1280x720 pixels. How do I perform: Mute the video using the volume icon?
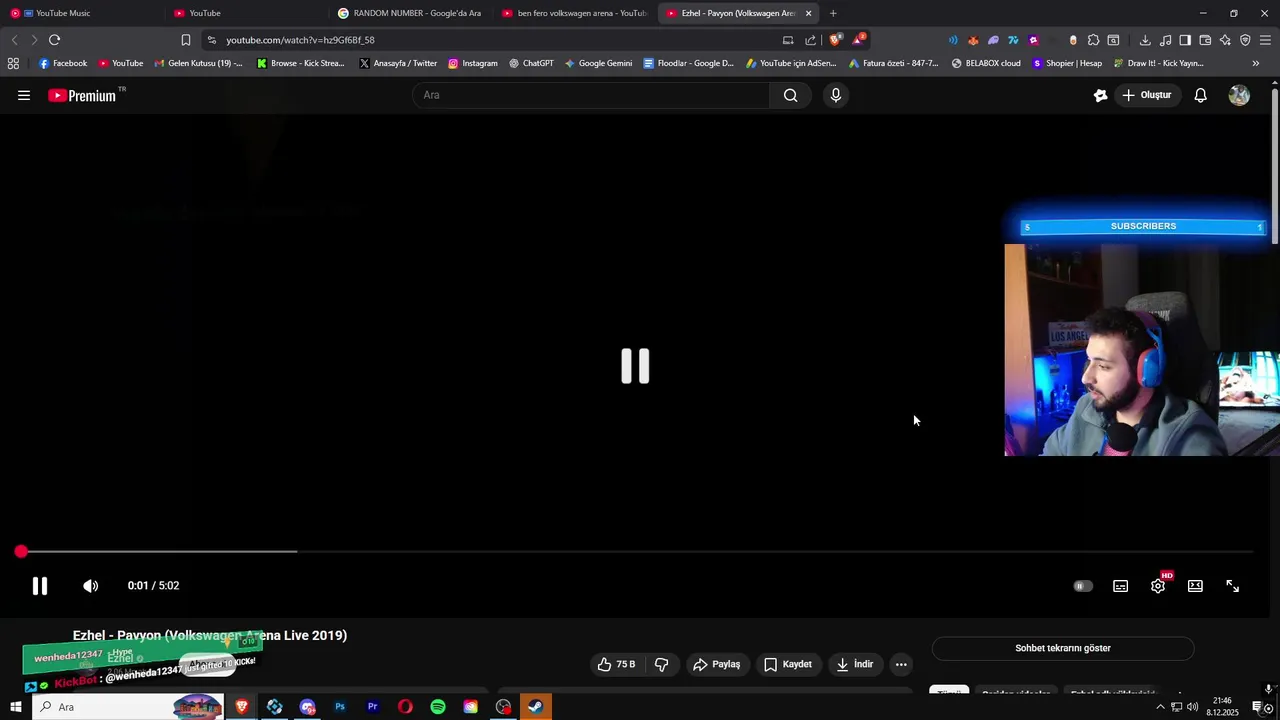click(x=90, y=586)
